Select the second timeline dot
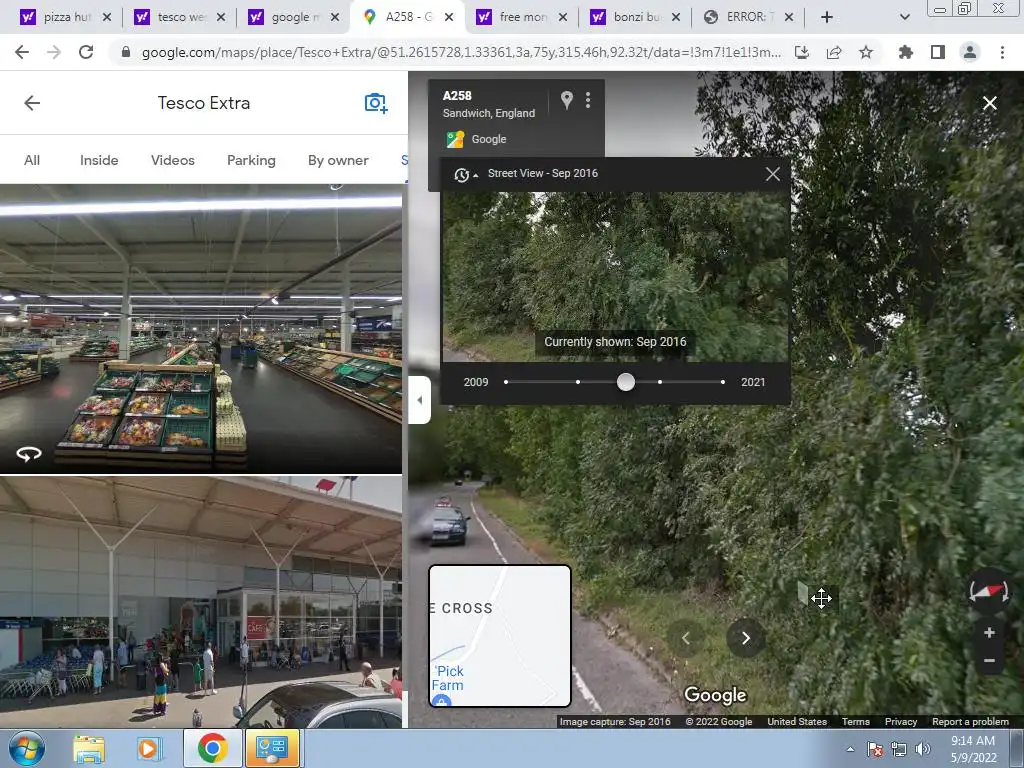 578,382
